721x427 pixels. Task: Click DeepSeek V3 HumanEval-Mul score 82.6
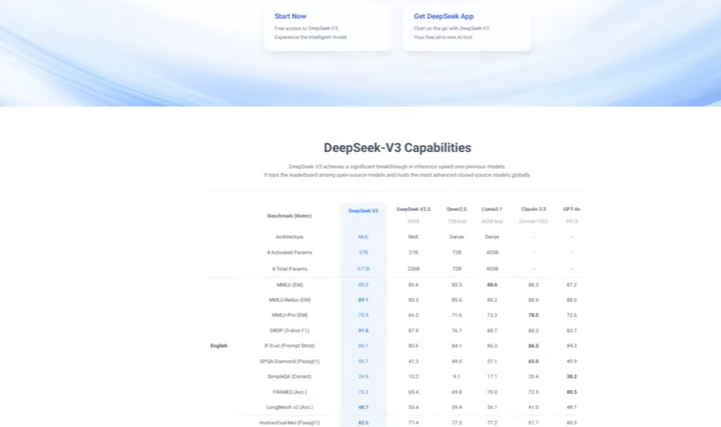(363, 423)
